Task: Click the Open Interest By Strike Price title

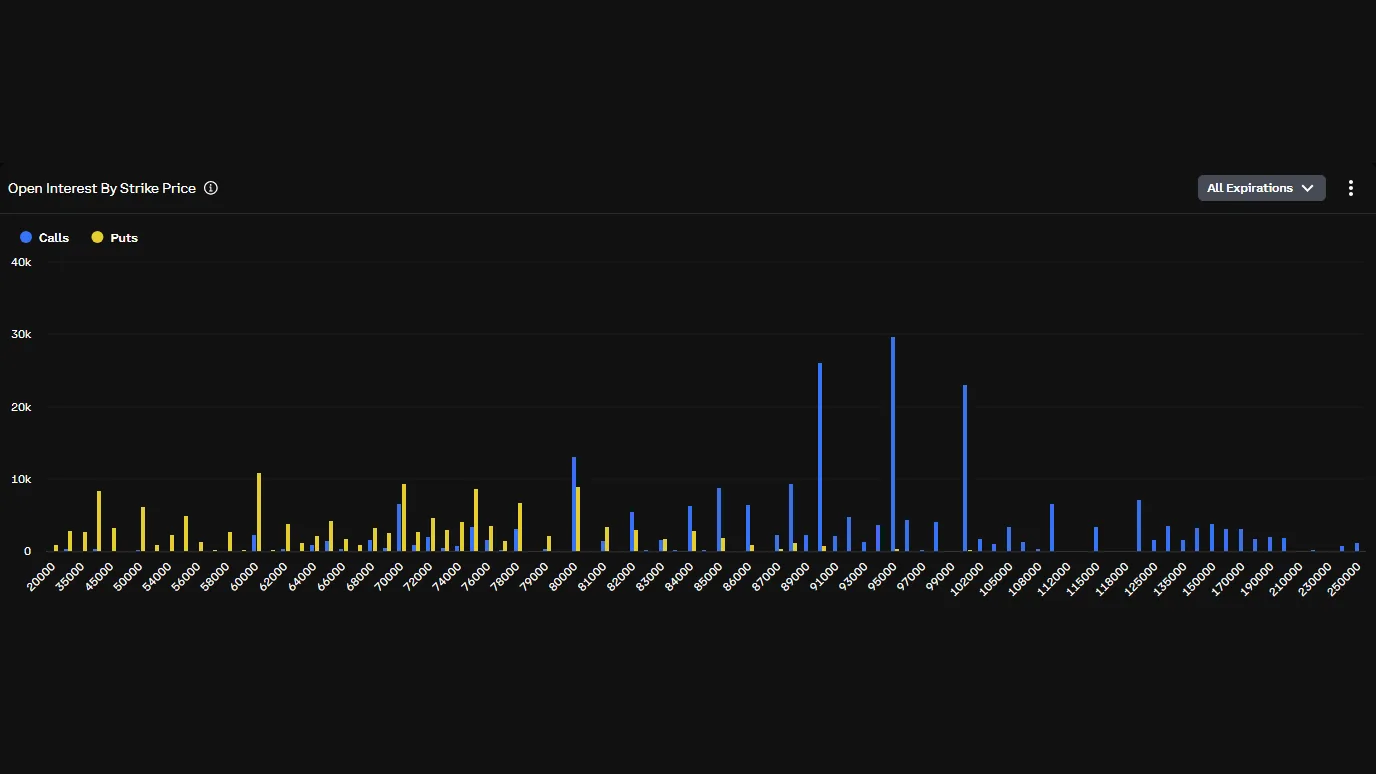Action: 102,188
